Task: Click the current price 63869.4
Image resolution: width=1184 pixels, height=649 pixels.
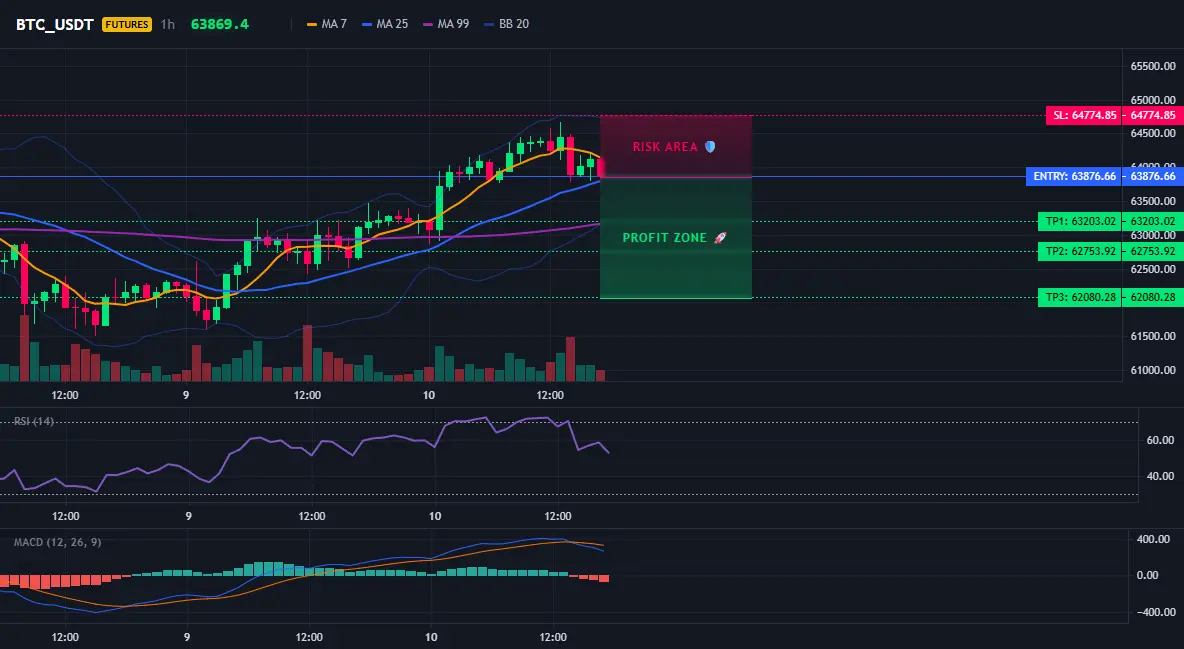Action: pyautogui.click(x=220, y=24)
